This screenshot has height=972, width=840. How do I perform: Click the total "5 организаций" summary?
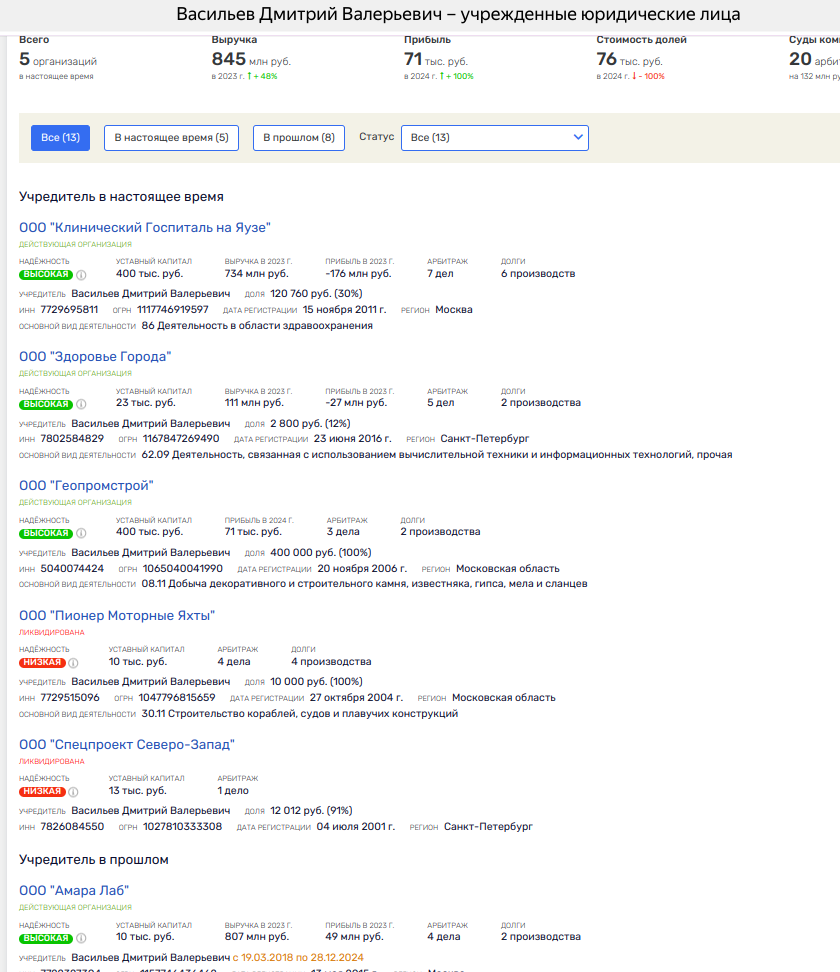(x=58, y=60)
